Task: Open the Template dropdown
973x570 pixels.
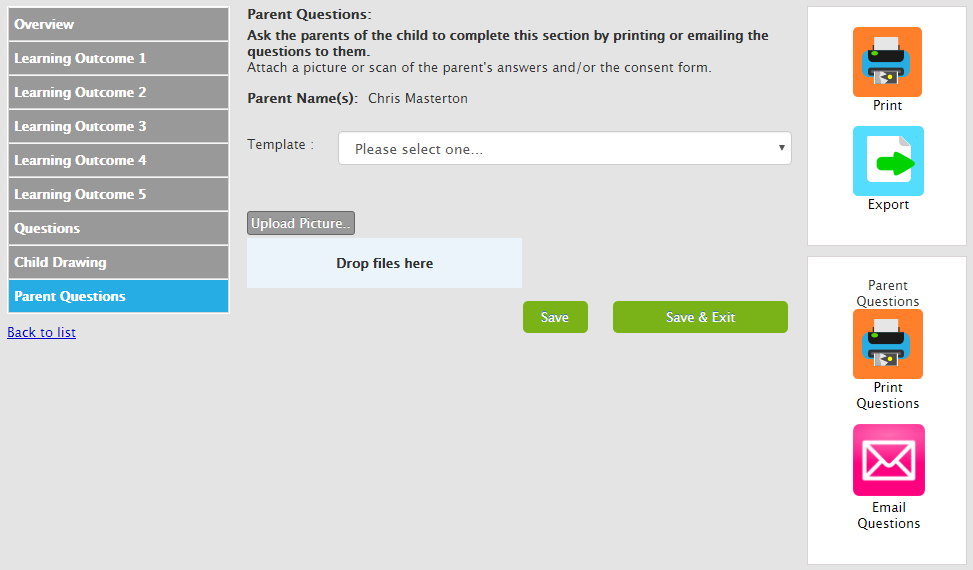Action: coord(565,149)
